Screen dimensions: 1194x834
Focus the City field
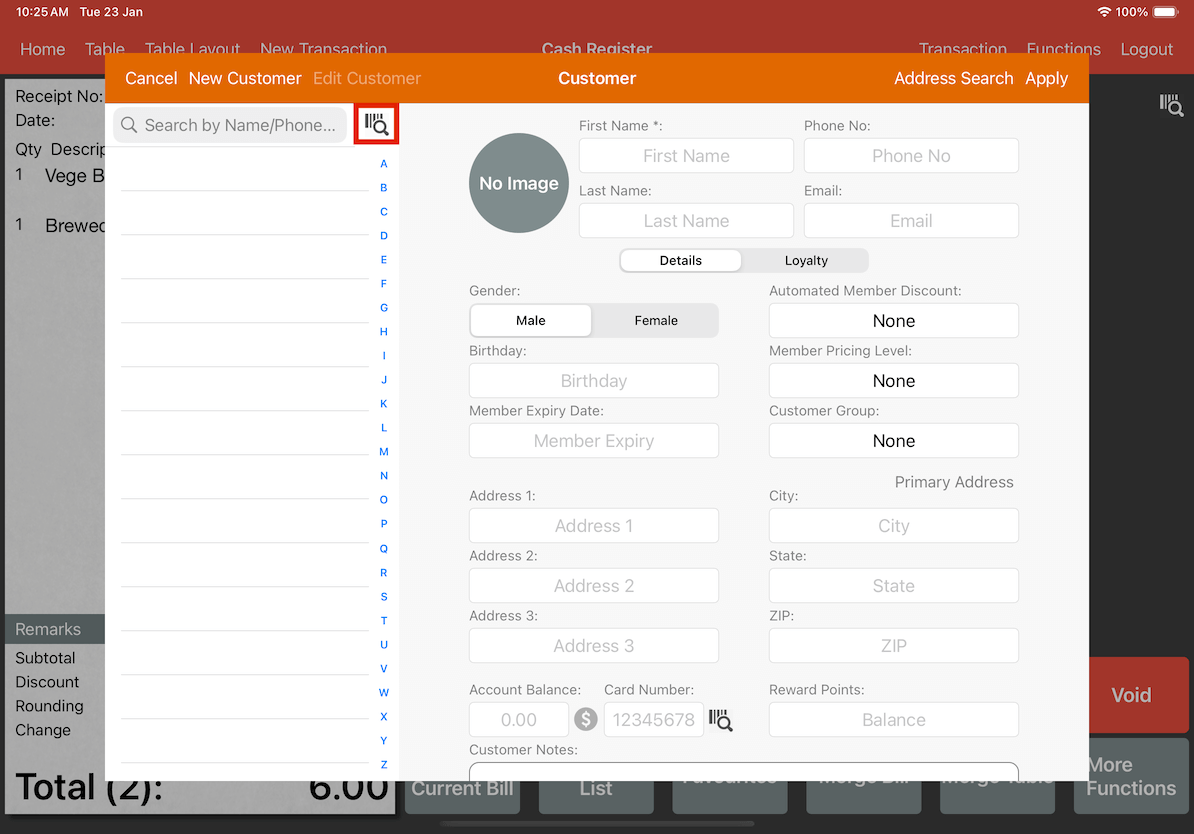(893, 526)
